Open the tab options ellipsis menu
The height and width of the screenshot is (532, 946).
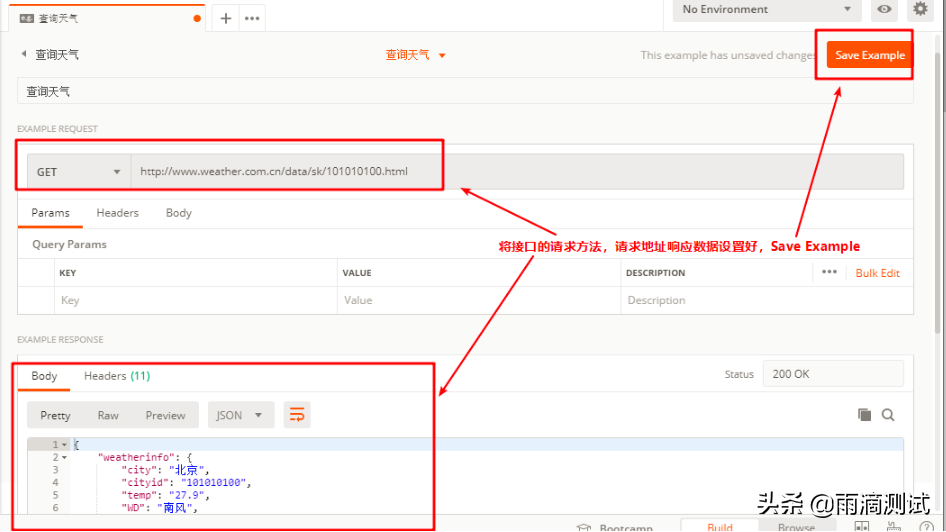(252, 18)
